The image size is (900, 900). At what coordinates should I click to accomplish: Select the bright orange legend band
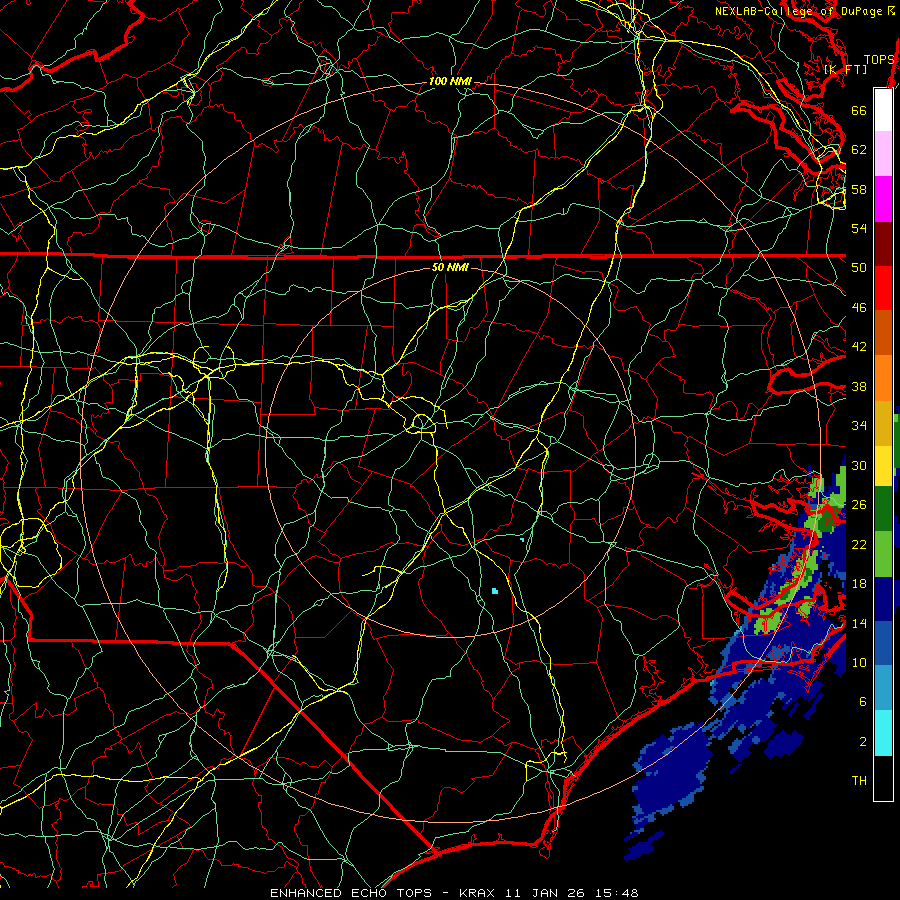883,378
